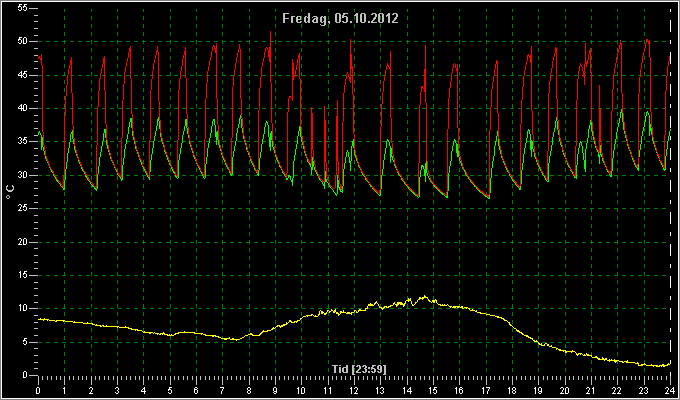Click the green curve peak near hour 22
Screen dimensions: 680x400
click(x=621, y=110)
